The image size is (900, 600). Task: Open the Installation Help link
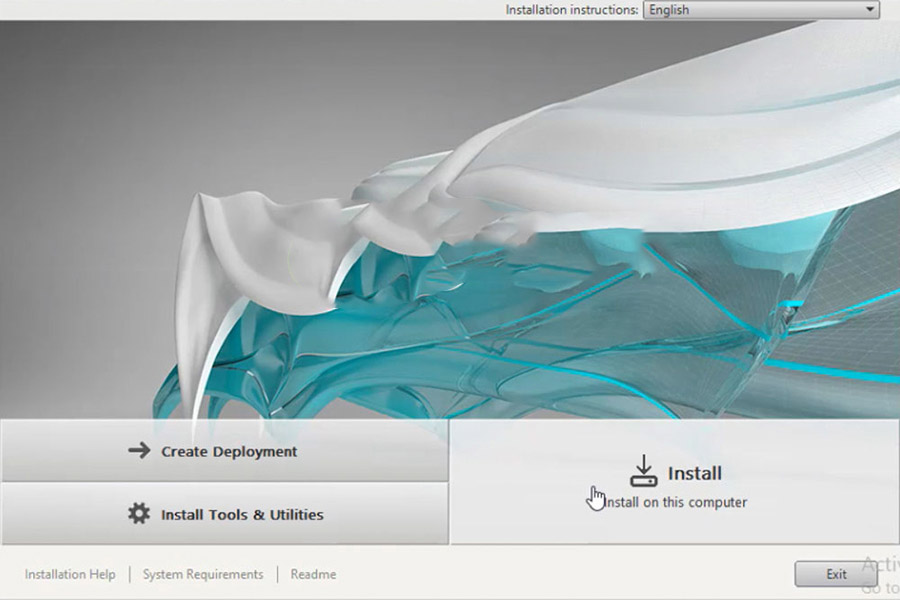70,574
